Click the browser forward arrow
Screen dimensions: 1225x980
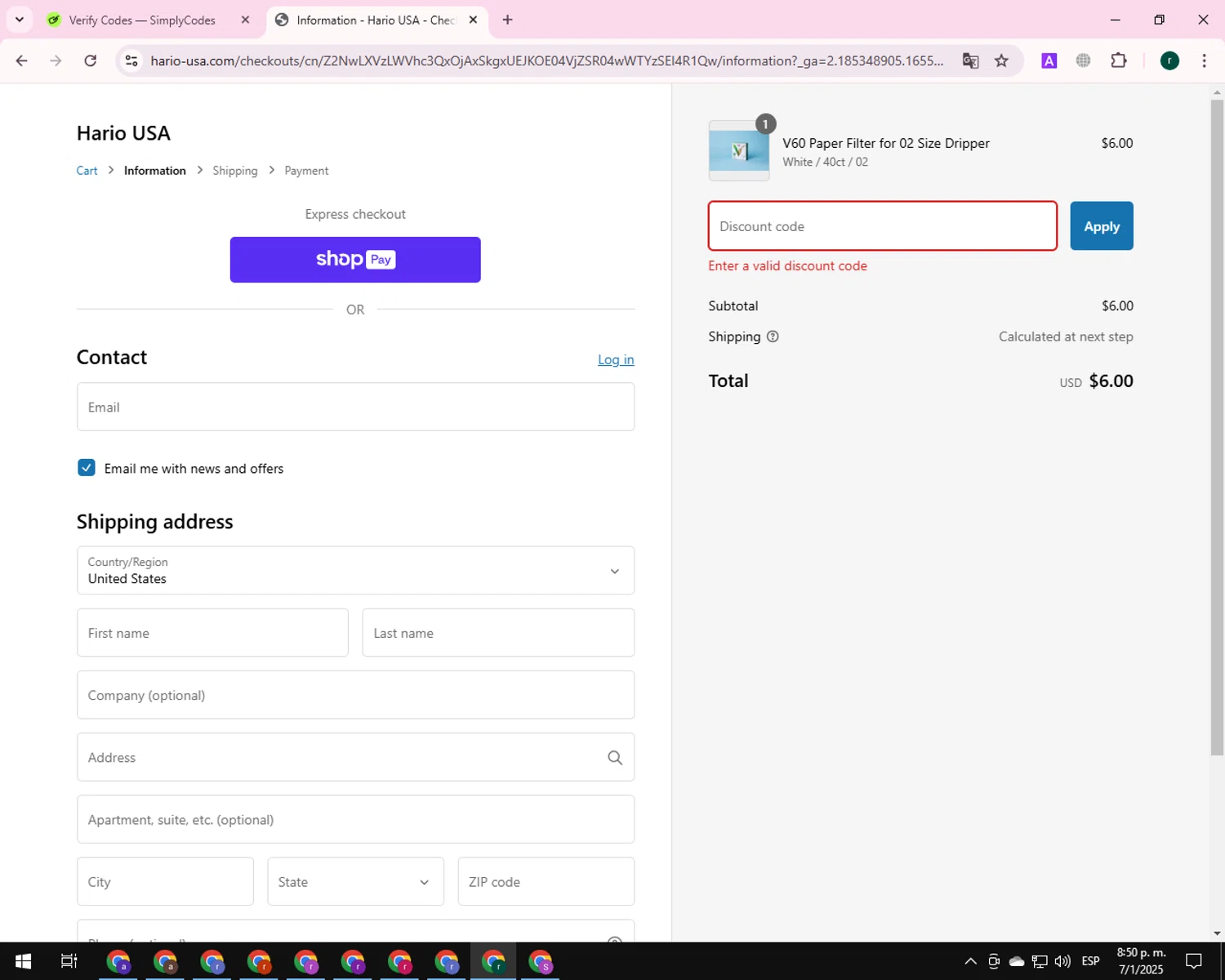pos(56,60)
